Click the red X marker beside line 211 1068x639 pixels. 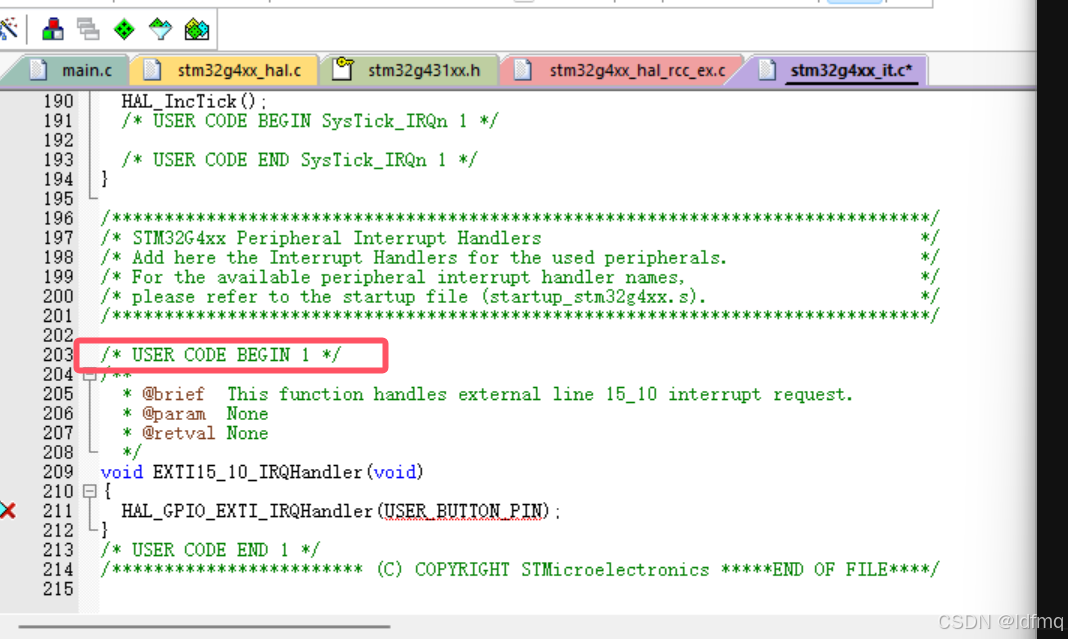click(x=8, y=510)
